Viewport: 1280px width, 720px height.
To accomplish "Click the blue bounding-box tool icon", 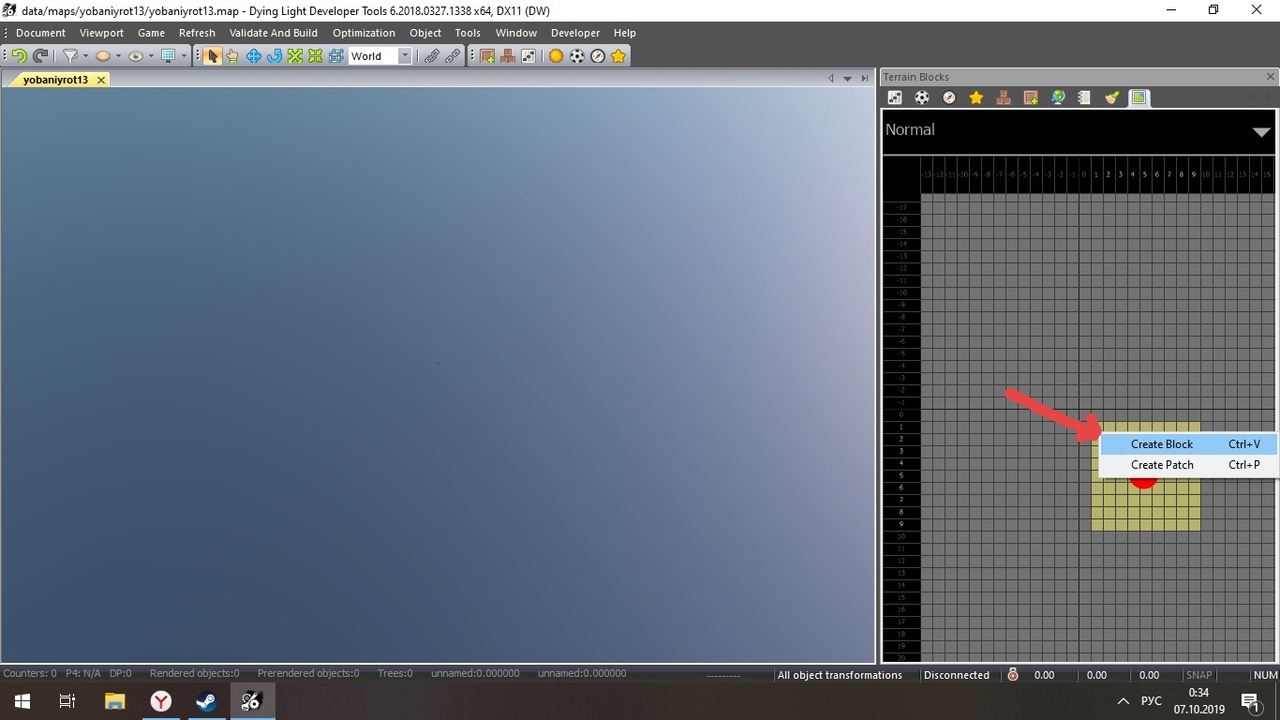I will click(337, 57).
